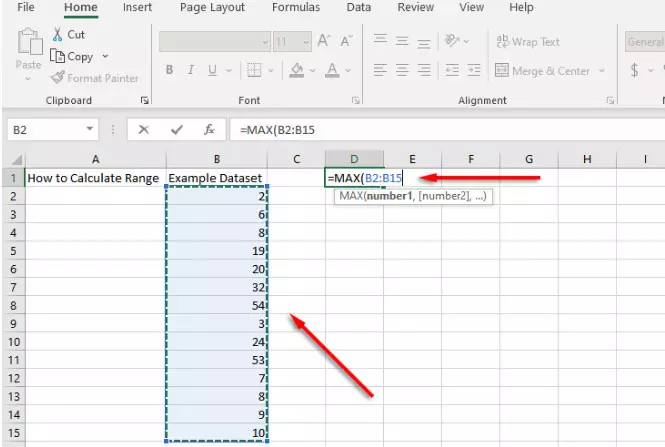Screen dimensions: 665x447
Task: Open Insert Function fx dialog
Action: (210, 129)
